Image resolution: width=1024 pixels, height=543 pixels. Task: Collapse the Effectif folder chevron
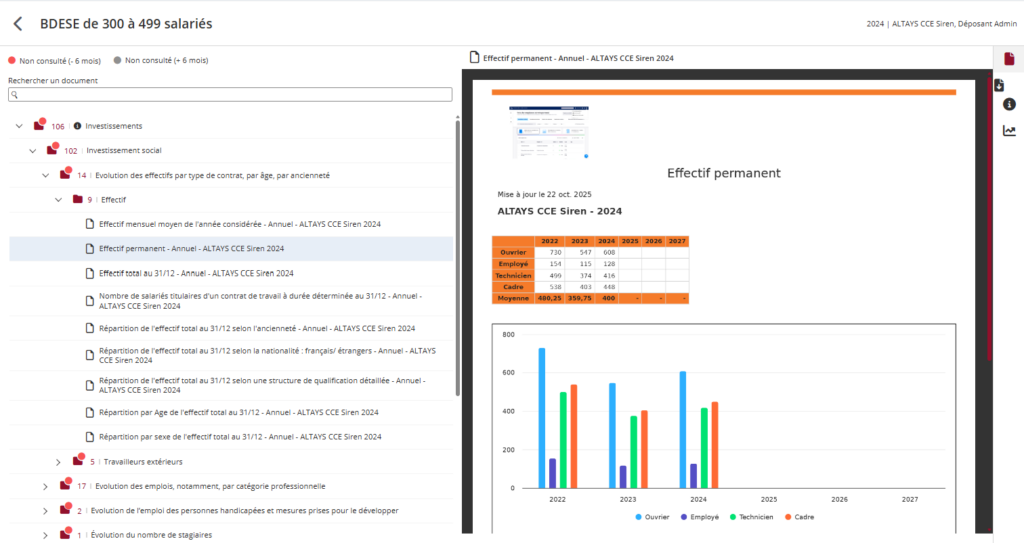pos(58,199)
